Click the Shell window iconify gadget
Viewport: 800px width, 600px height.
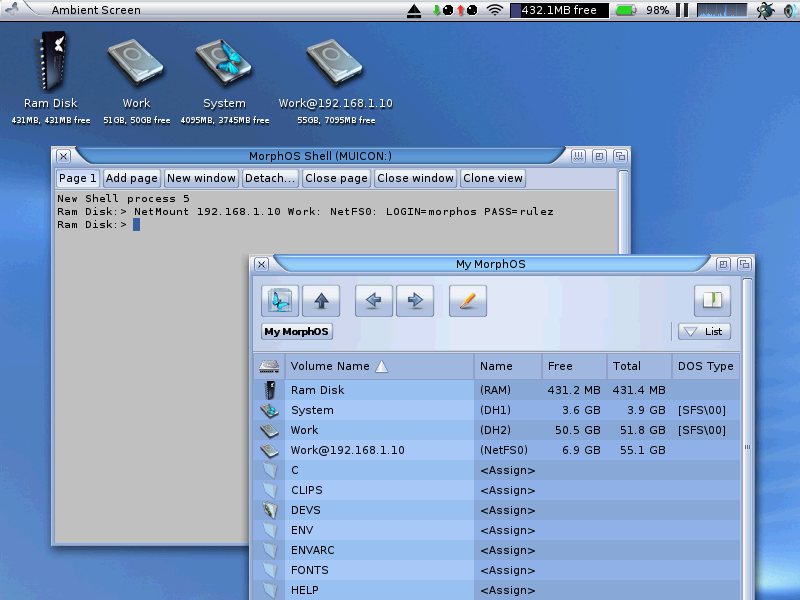pyautogui.click(x=578, y=156)
